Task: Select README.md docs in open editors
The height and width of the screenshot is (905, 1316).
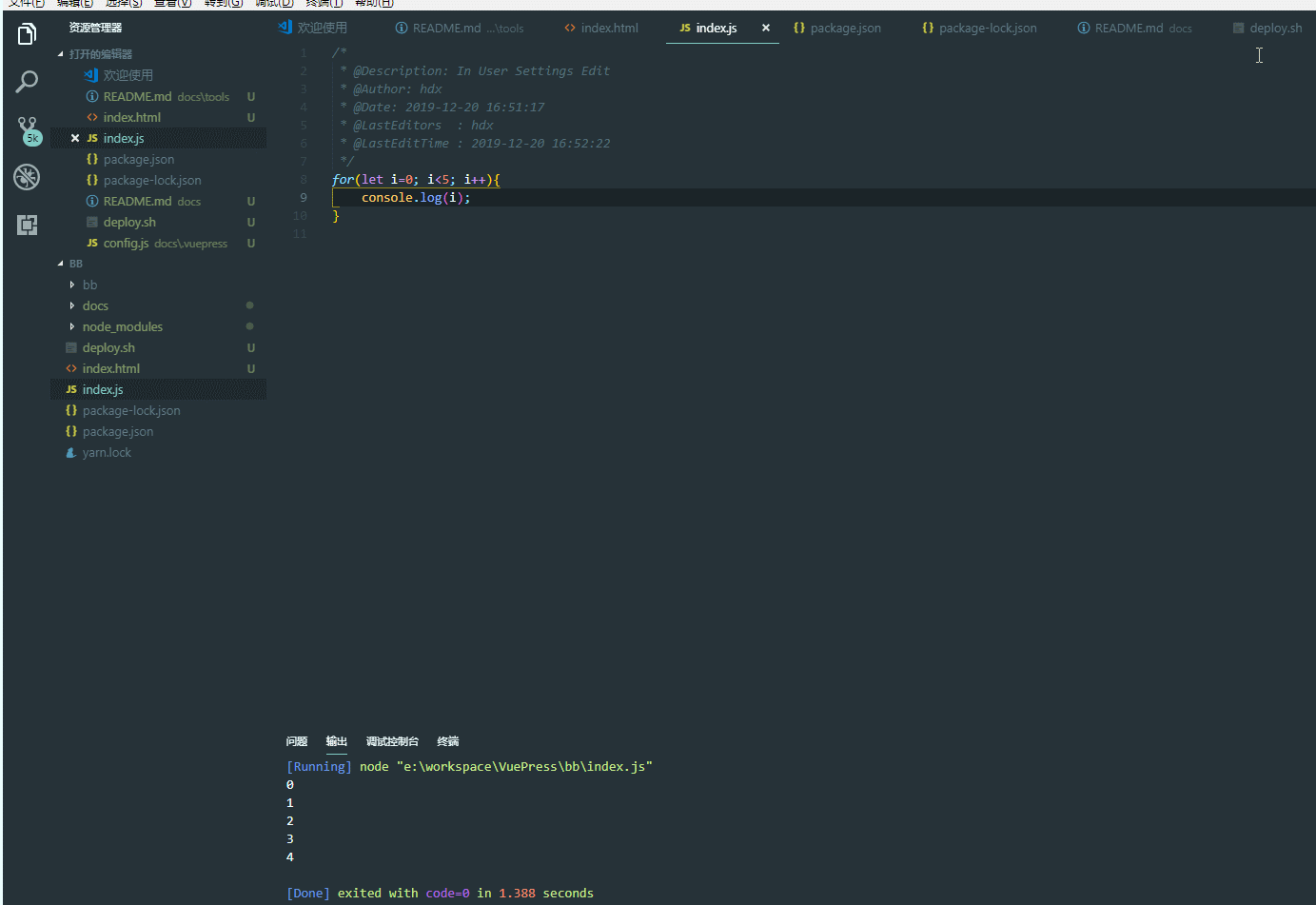Action: (x=158, y=201)
